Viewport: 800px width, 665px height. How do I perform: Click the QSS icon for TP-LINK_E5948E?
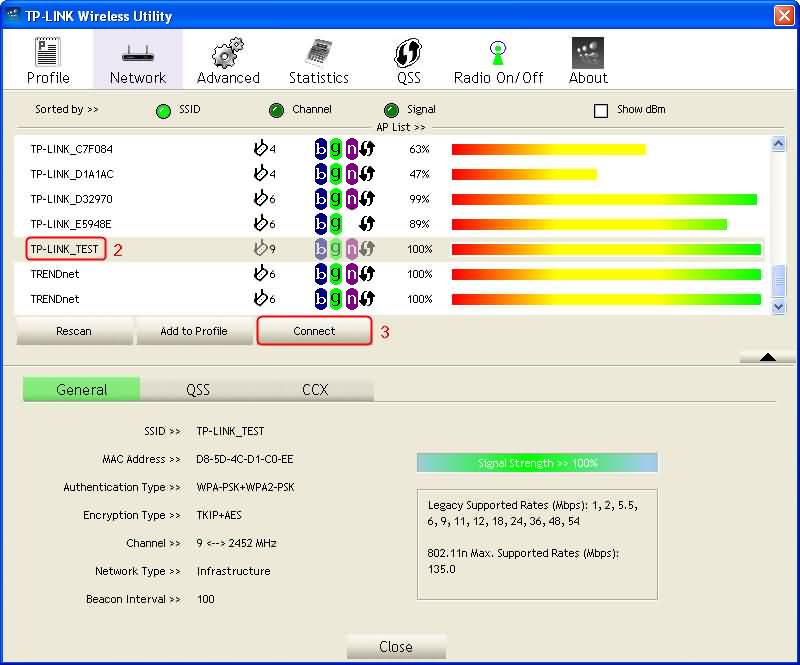tap(367, 224)
